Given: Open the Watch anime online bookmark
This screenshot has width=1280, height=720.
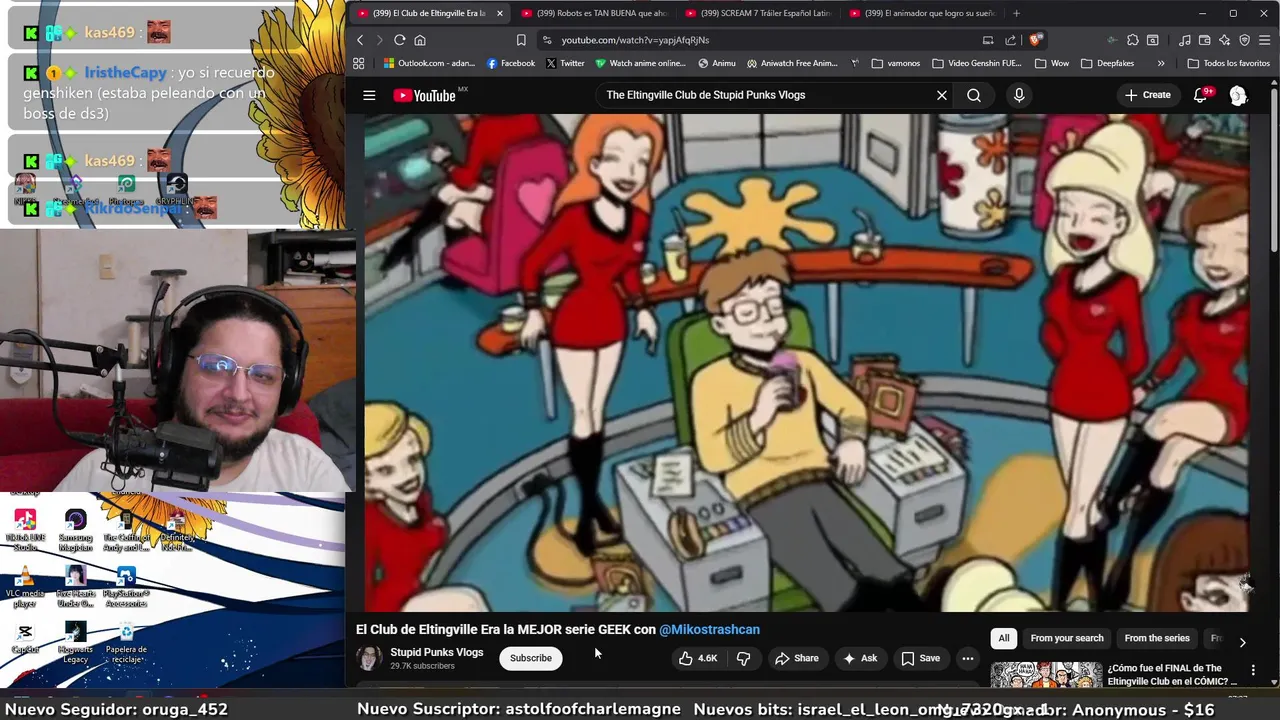Looking at the screenshot, I should pos(640,63).
